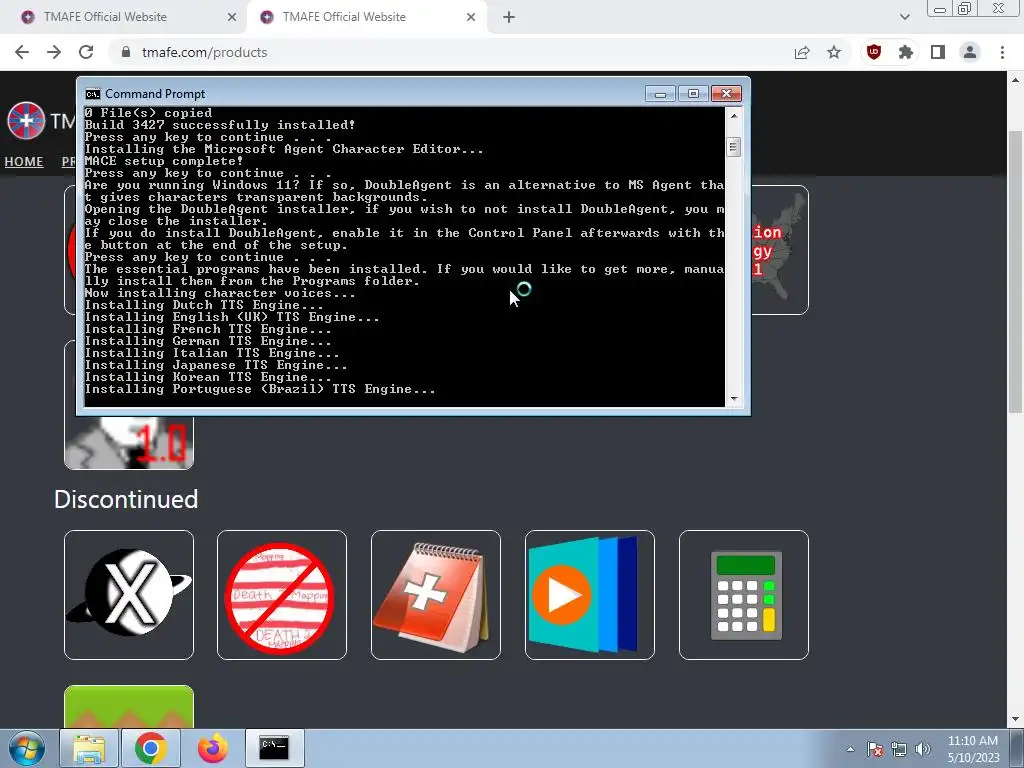Click the HOME navigation link

coord(24,161)
